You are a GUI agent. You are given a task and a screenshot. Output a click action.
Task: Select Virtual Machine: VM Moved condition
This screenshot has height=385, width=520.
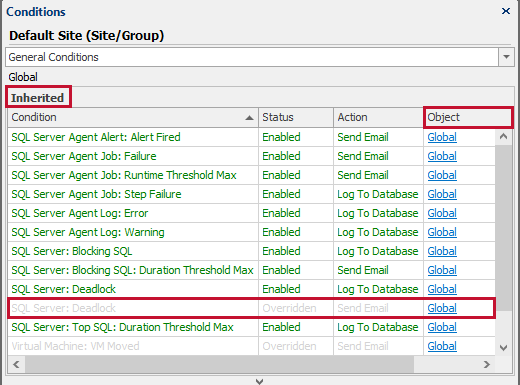point(75,346)
